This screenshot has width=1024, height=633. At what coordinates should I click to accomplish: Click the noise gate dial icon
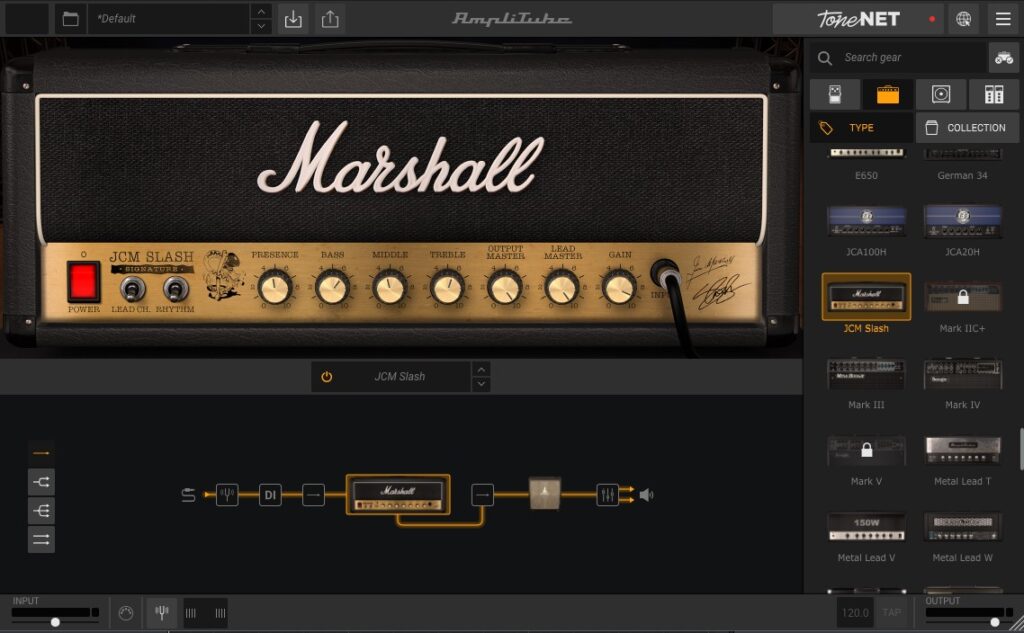pyautogui.click(x=126, y=613)
